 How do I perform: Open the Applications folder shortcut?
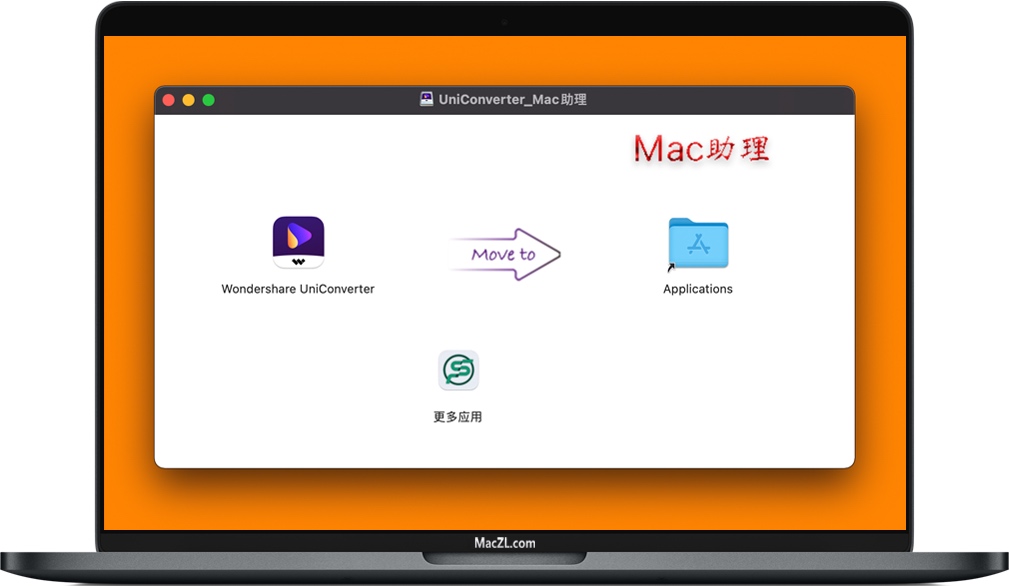click(698, 243)
